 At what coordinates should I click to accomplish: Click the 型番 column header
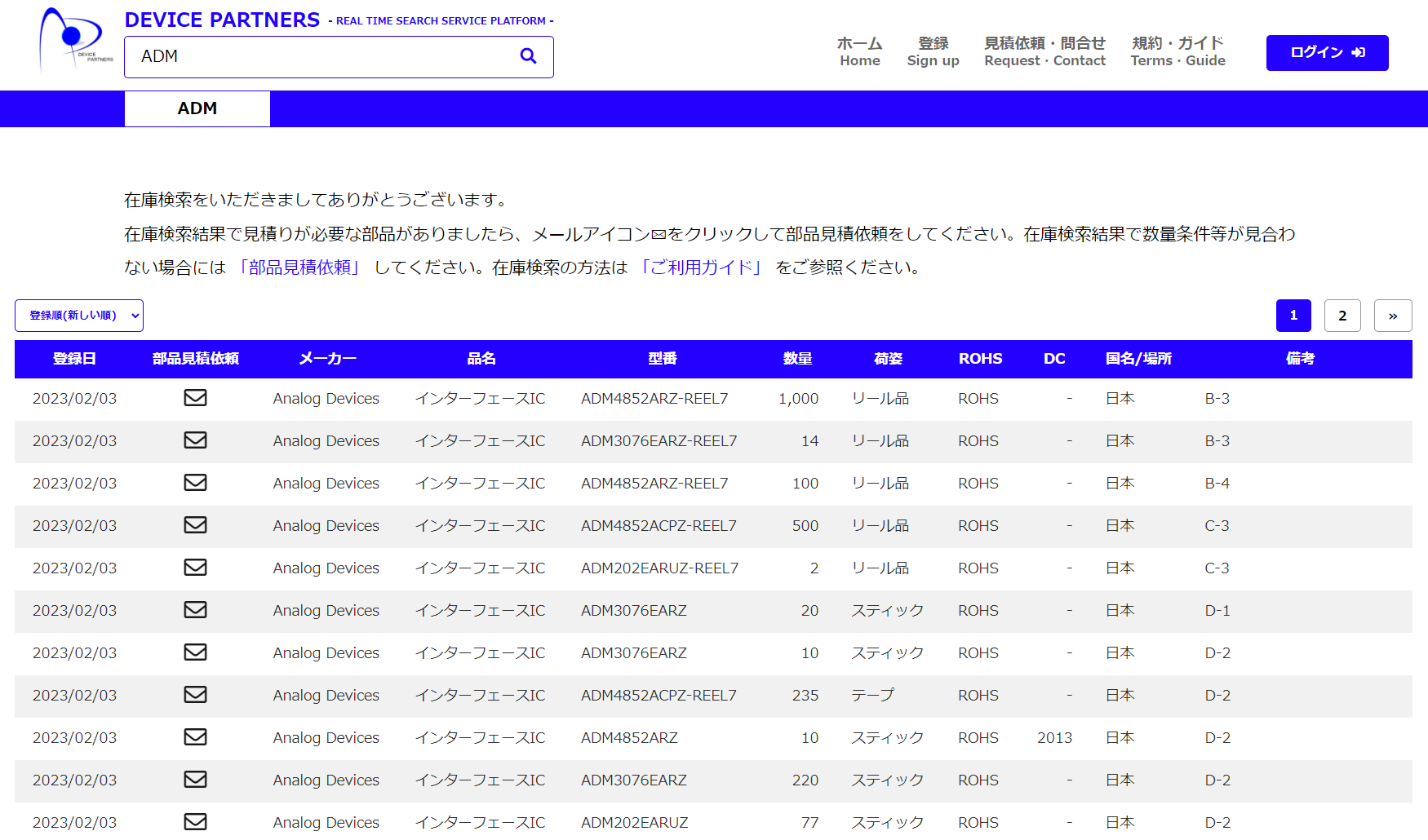663,359
